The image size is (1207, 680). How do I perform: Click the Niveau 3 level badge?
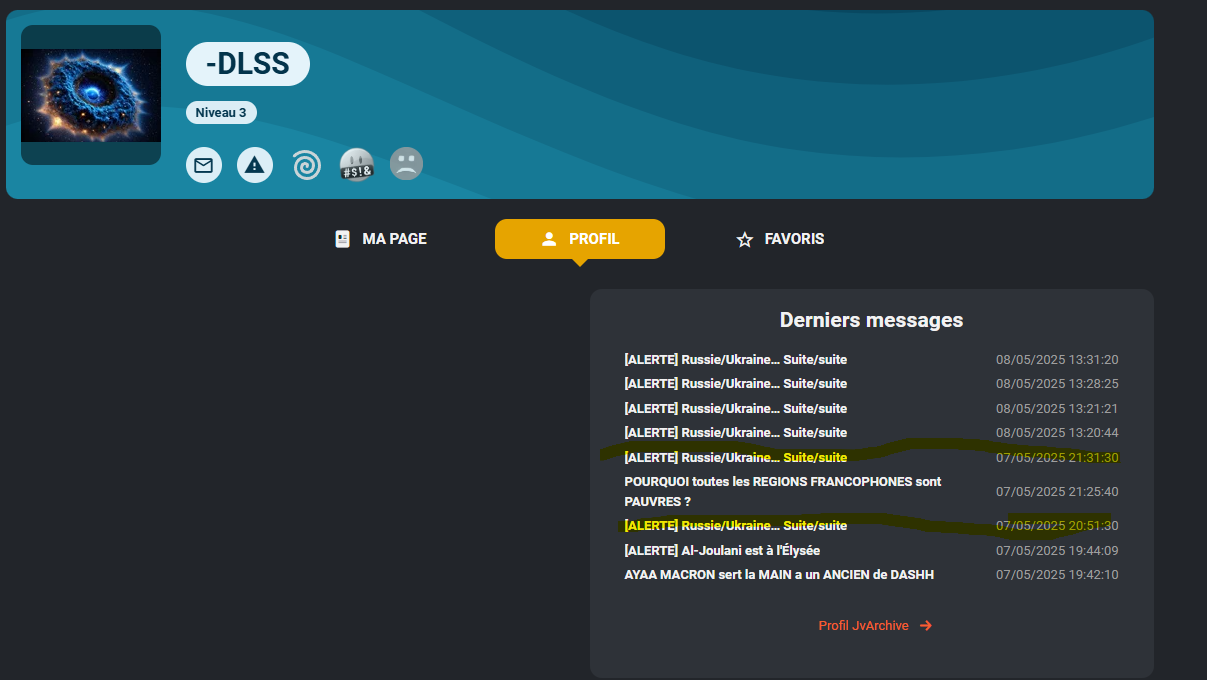pyautogui.click(x=221, y=113)
